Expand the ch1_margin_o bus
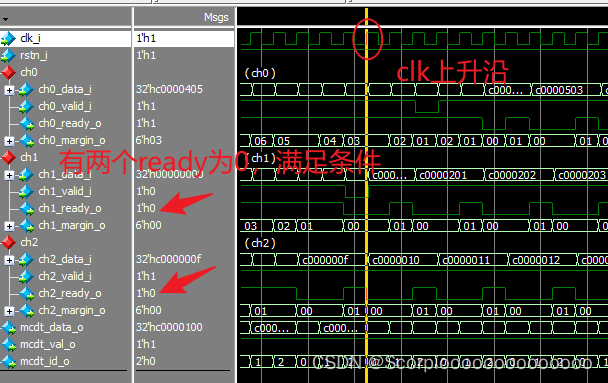 coord(9,226)
